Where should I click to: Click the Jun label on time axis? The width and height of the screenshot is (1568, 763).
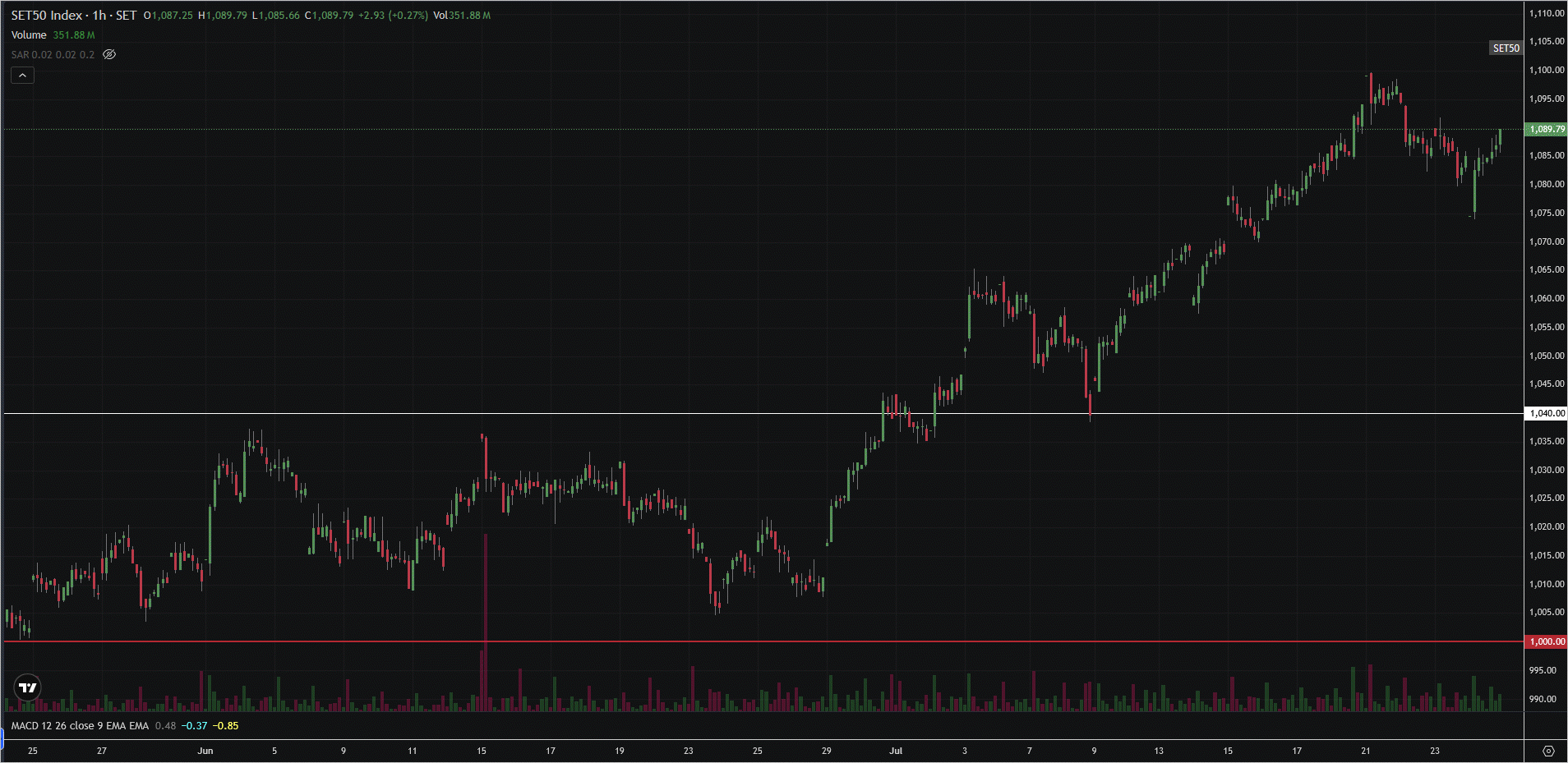(x=205, y=751)
